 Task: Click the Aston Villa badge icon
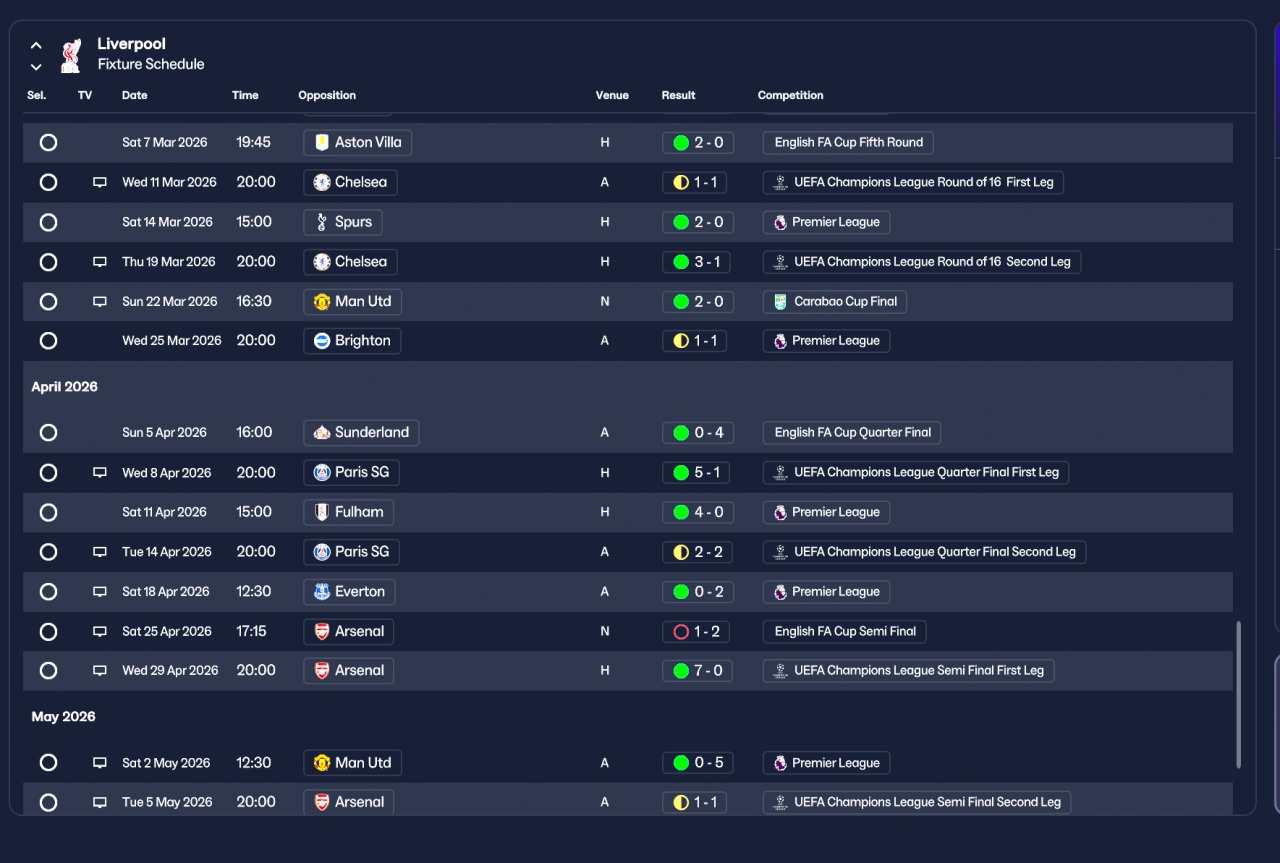[x=321, y=143]
